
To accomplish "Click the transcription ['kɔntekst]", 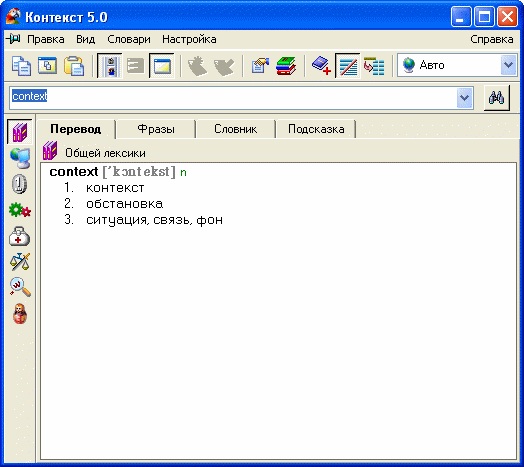I will [x=139, y=172].
